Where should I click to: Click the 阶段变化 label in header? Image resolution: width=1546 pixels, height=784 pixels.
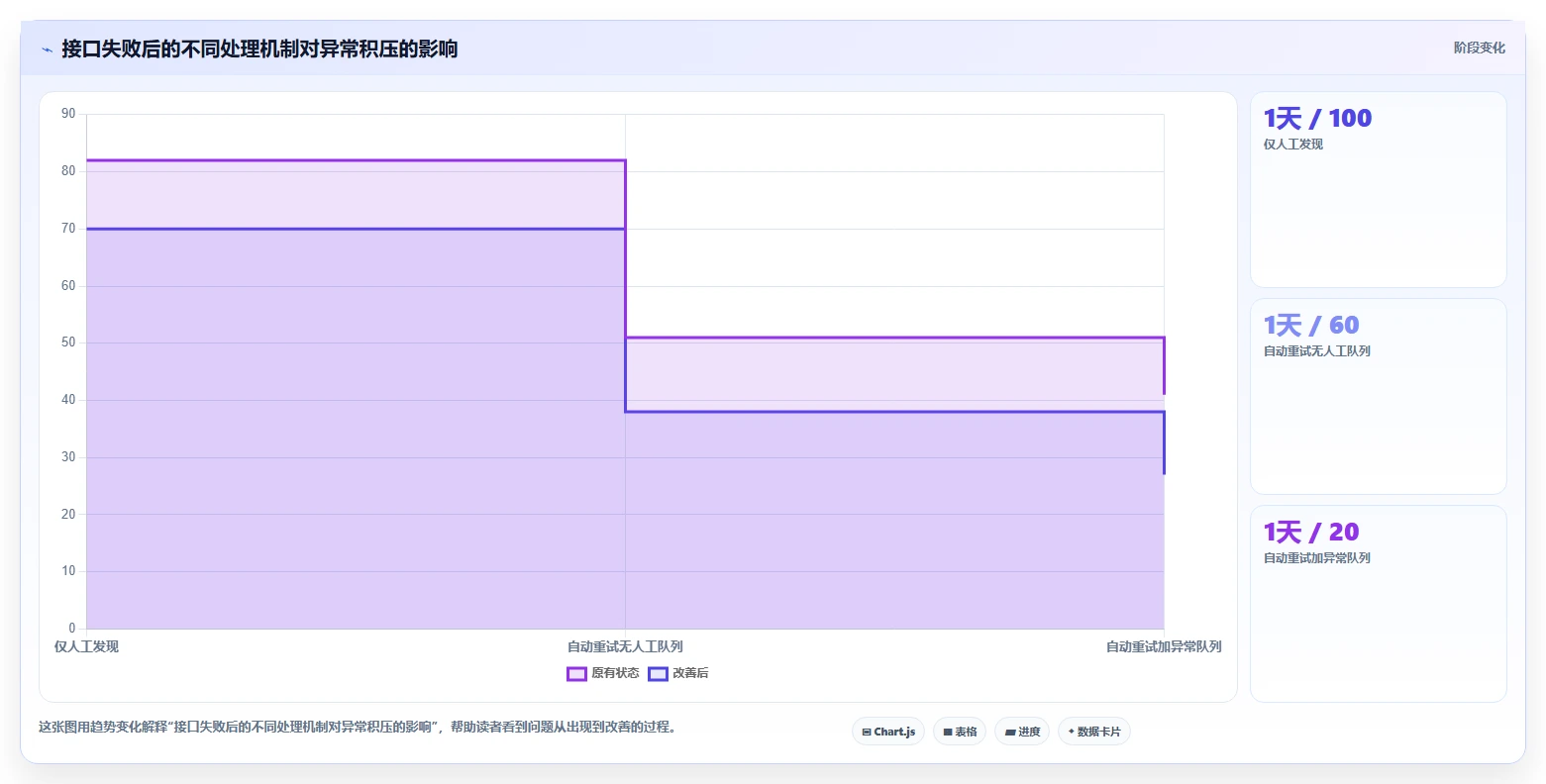click(x=1479, y=48)
